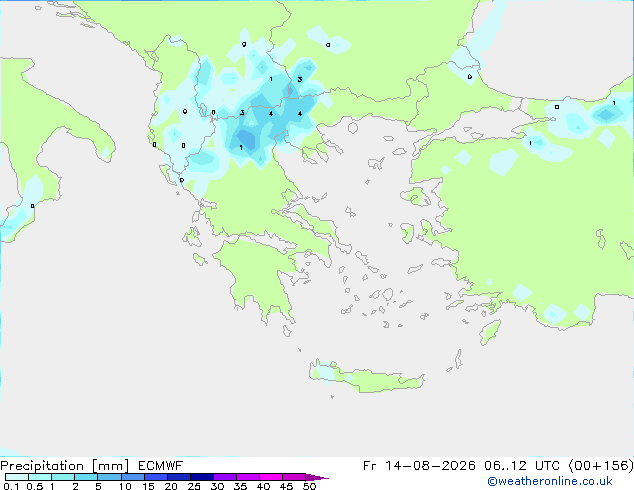Click the "ECMWF" model label
Screen dimensions: 634x490
(161, 466)
